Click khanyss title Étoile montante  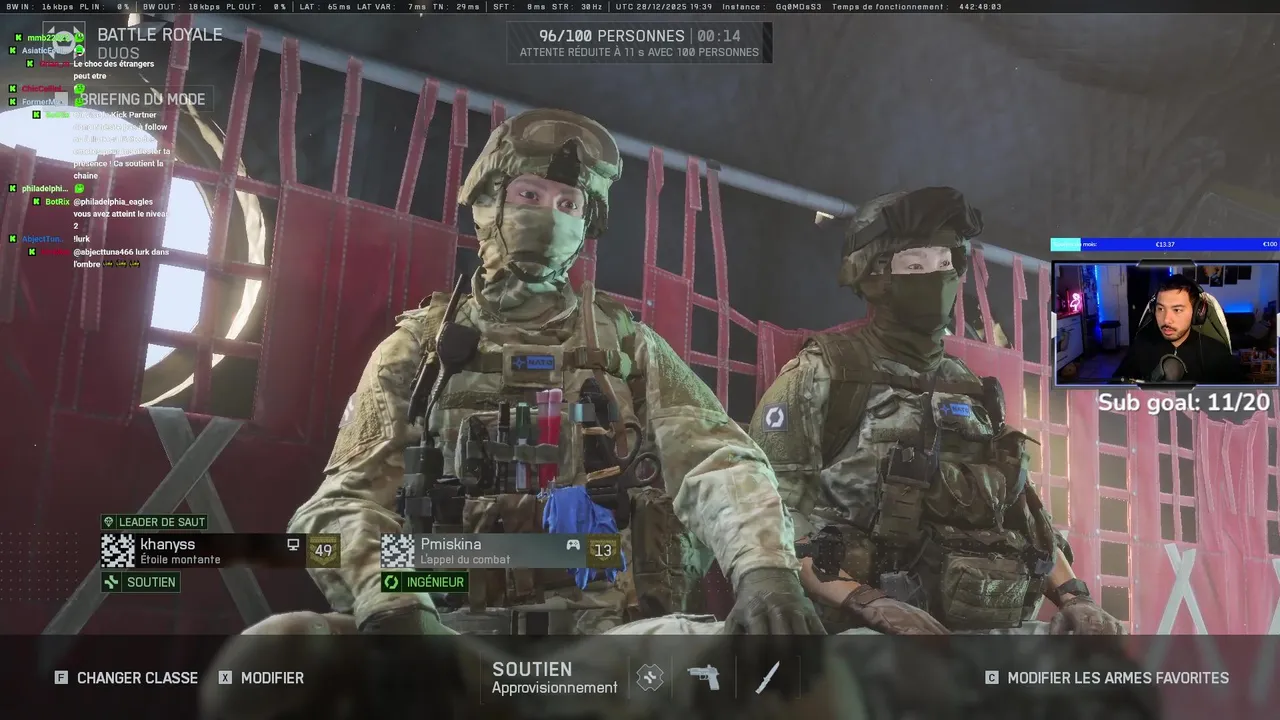coord(180,560)
